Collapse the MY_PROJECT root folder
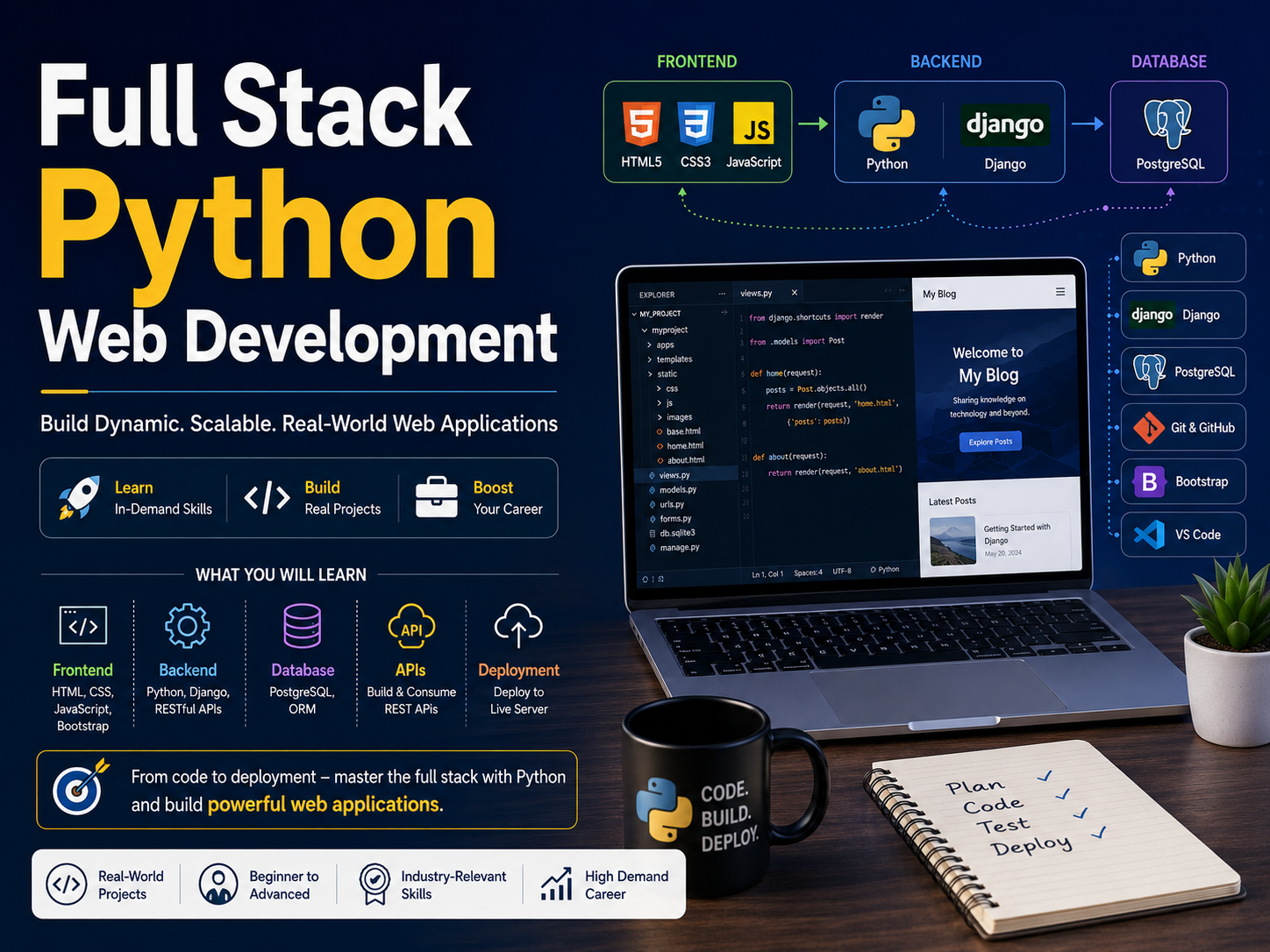 point(634,314)
